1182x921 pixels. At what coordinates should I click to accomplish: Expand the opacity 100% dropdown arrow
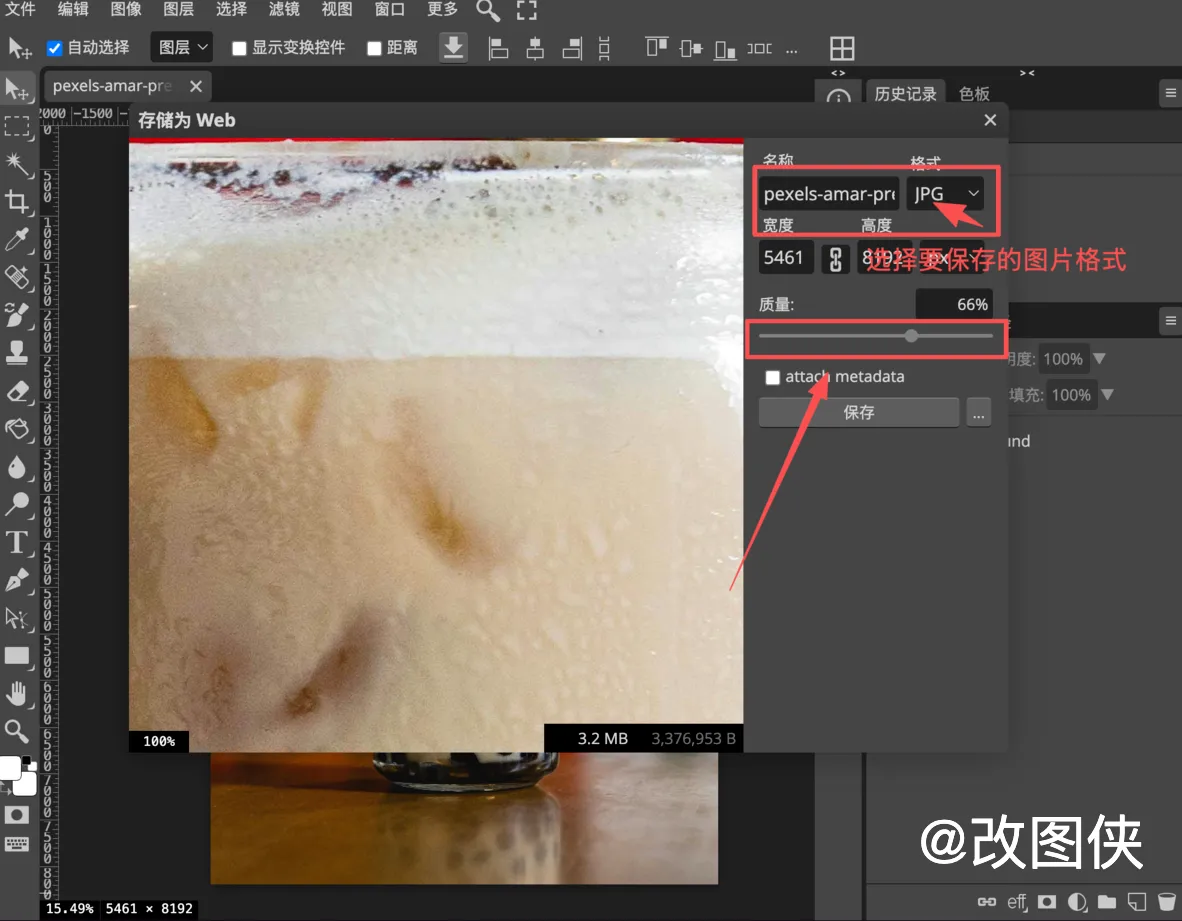1100,359
